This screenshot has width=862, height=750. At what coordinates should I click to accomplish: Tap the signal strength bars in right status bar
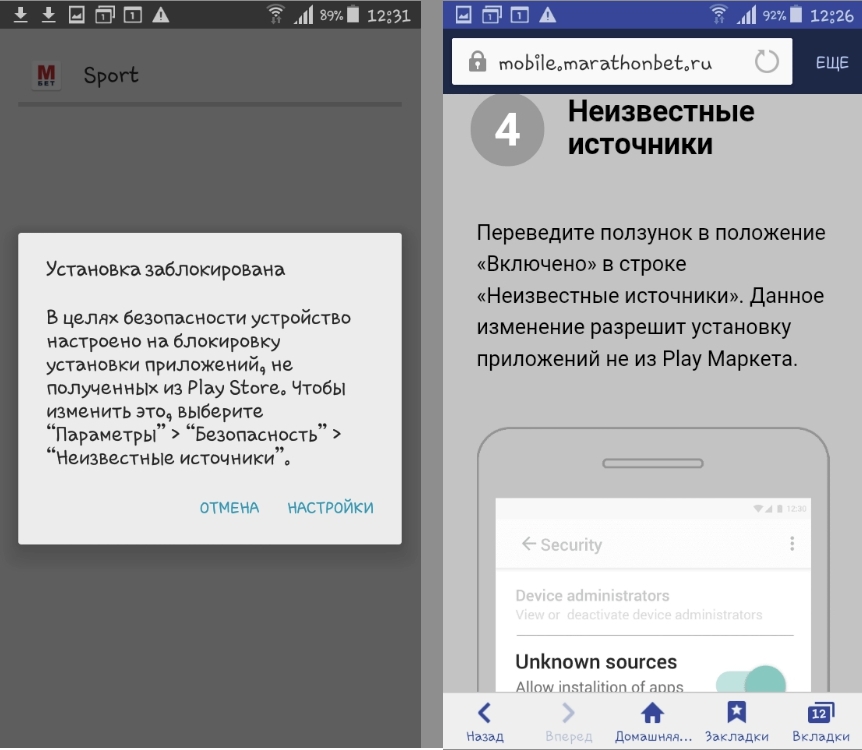click(x=747, y=15)
